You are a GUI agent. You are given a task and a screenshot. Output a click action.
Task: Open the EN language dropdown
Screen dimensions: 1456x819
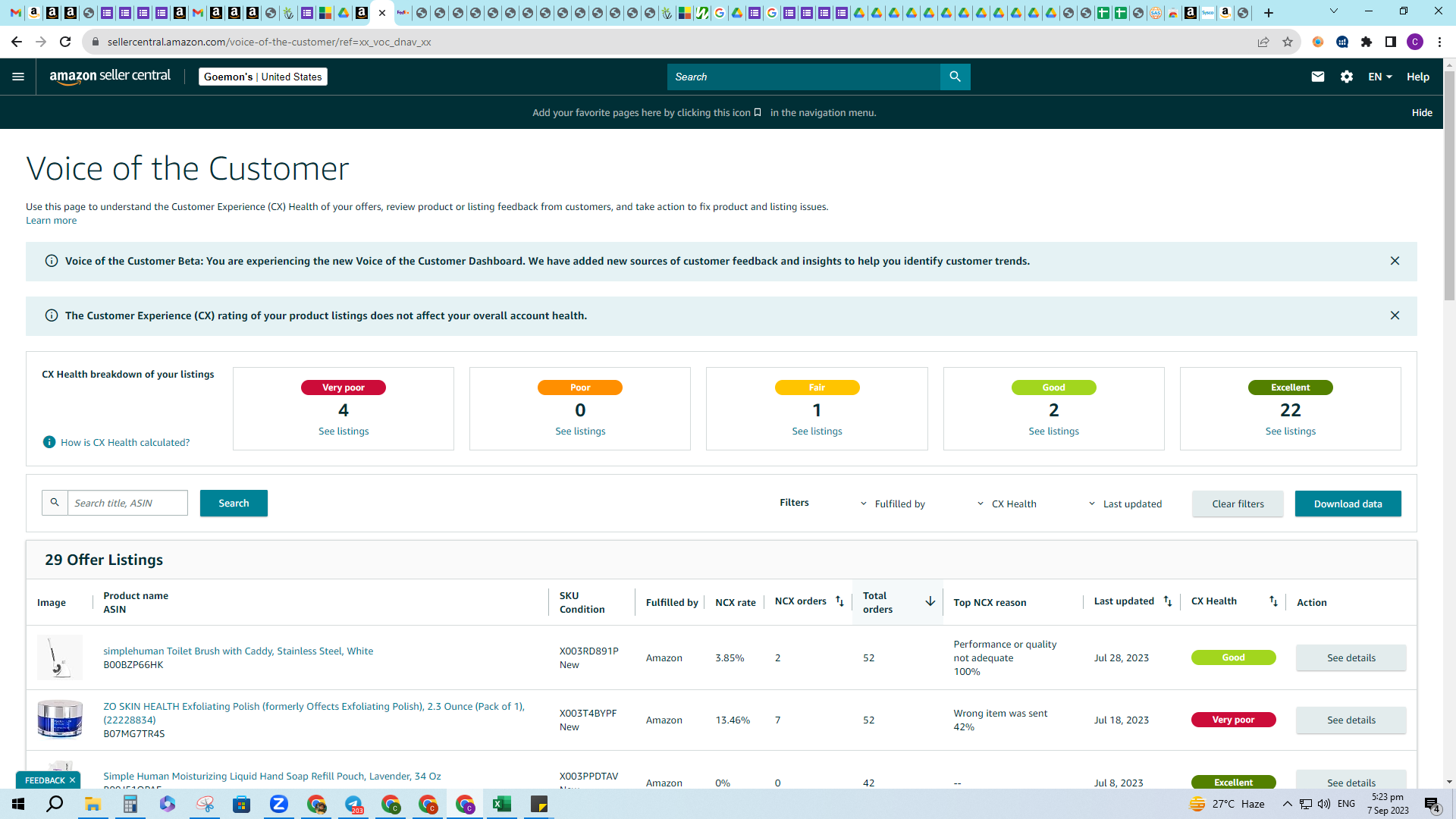[x=1380, y=77]
